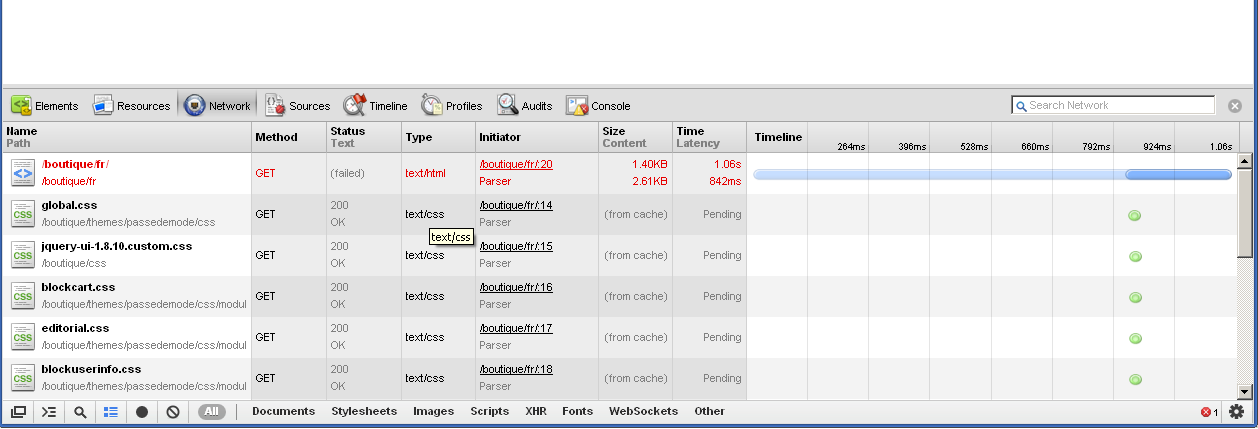The height and width of the screenshot is (429, 1258).
Task: Open the Elements panel
Action: coord(45,105)
